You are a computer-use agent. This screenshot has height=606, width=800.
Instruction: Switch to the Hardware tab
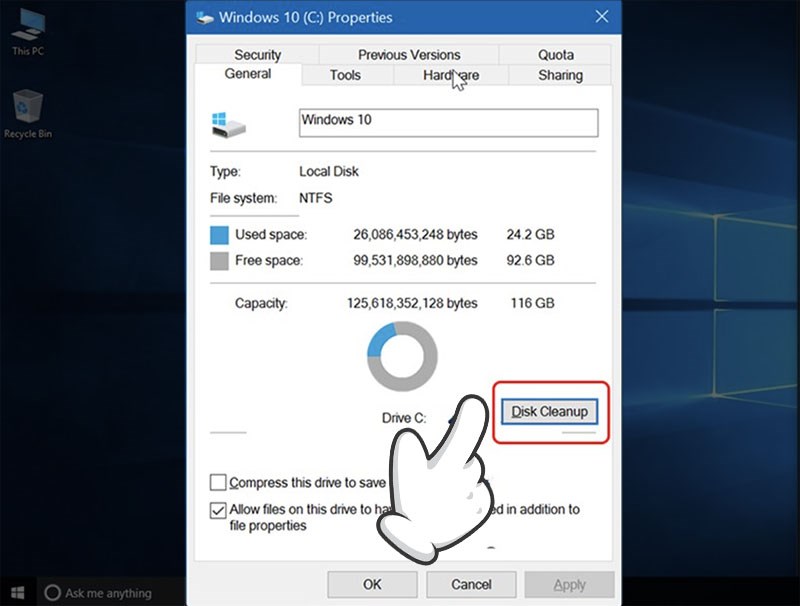click(451, 75)
